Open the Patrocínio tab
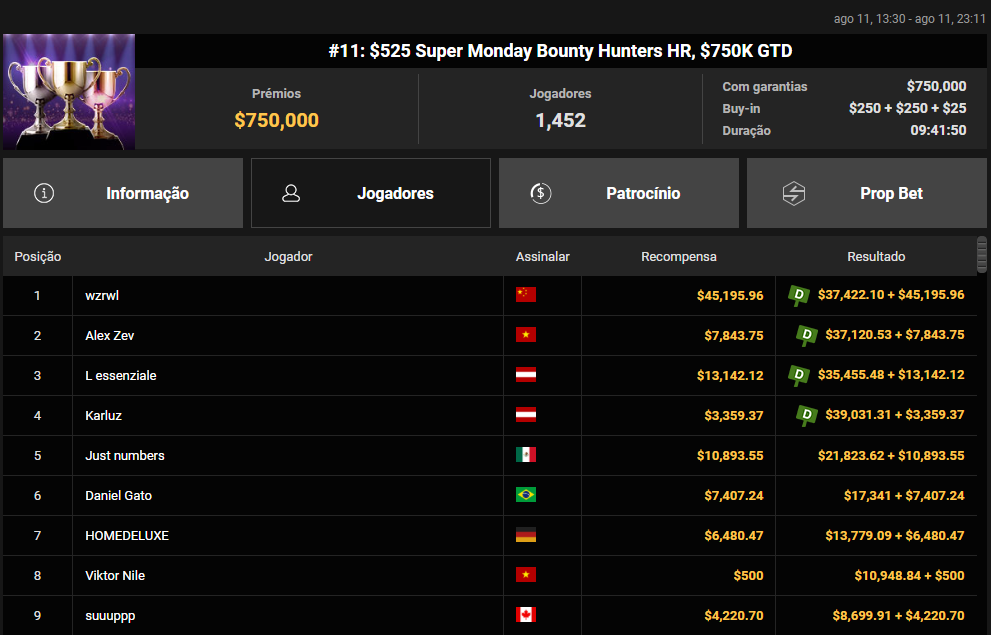 619,193
